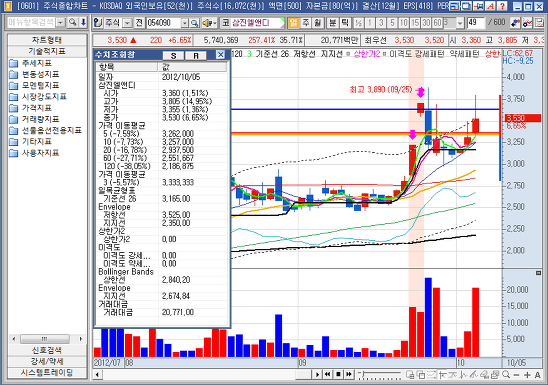Click the minus zoom-out icon at bottom right
This screenshot has height=385, width=548.
pos(517,375)
